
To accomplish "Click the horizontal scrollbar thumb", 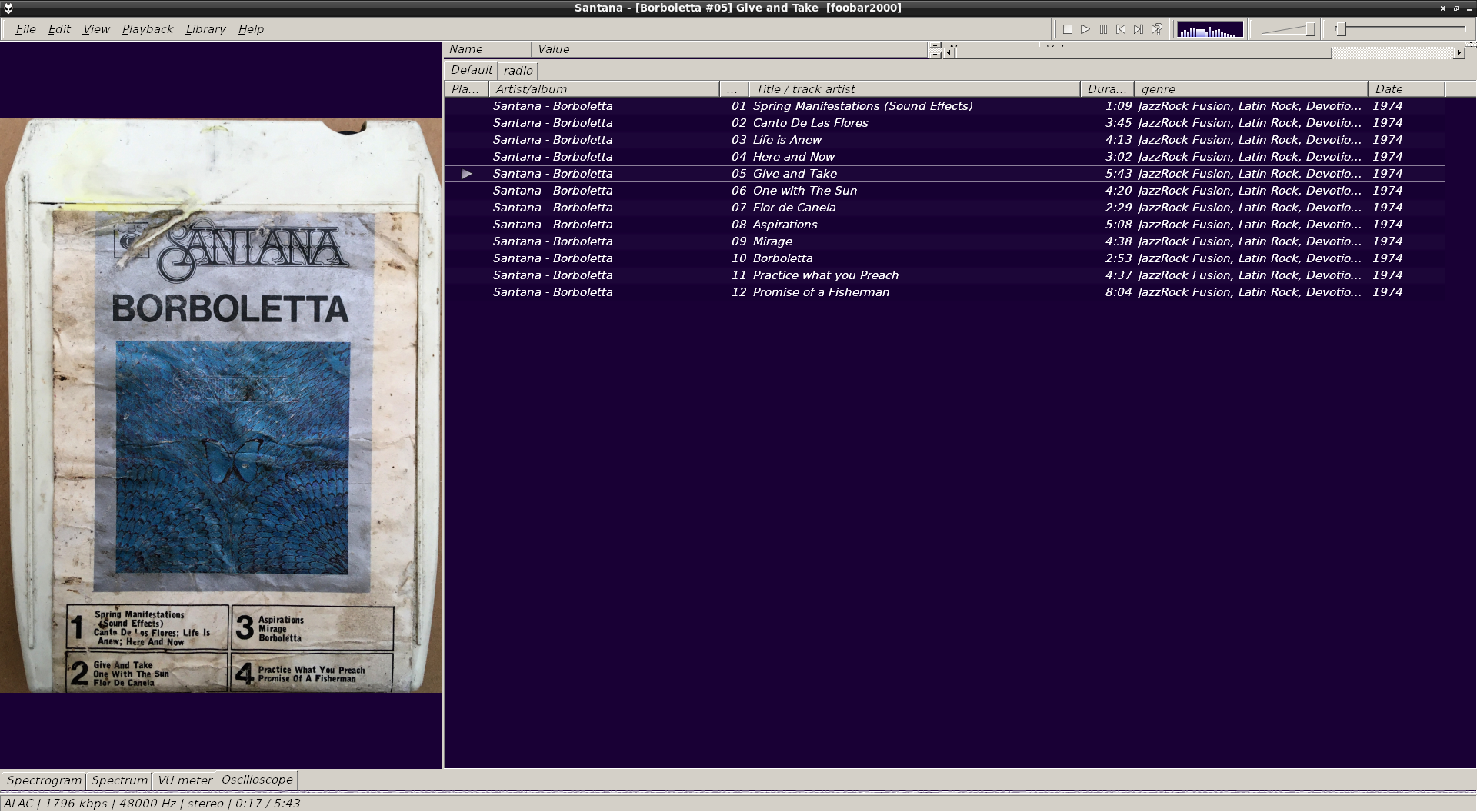I will (1143, 53).
